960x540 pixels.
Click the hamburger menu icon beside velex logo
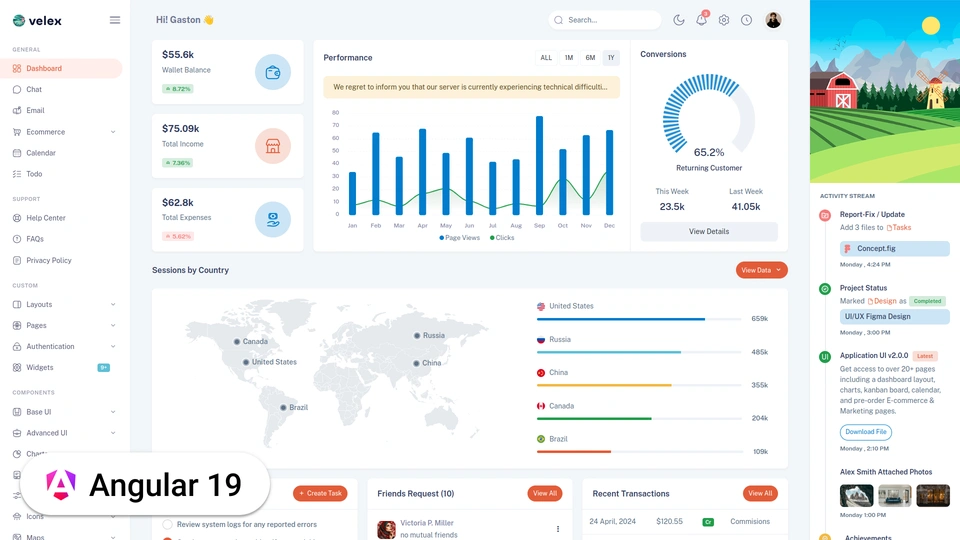(115, 20)
